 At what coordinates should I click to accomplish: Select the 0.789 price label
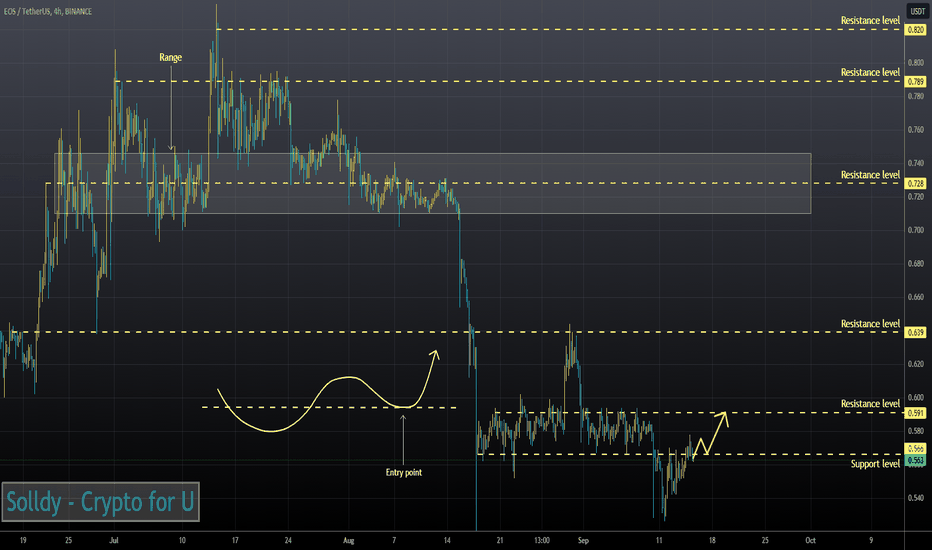click(x=916, y=81)
